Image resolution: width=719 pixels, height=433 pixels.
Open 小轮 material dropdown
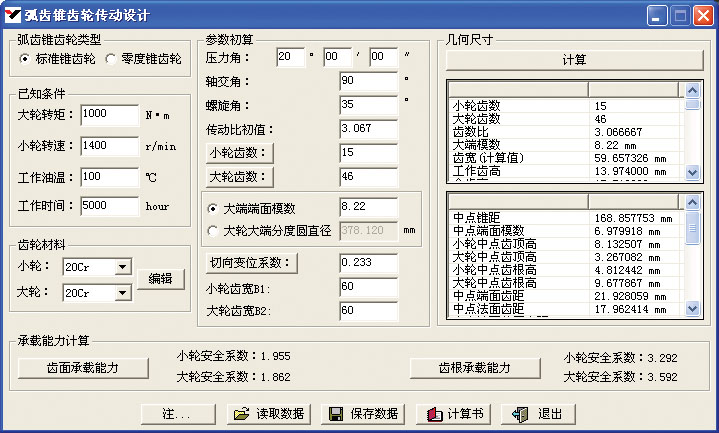[122, 268]
